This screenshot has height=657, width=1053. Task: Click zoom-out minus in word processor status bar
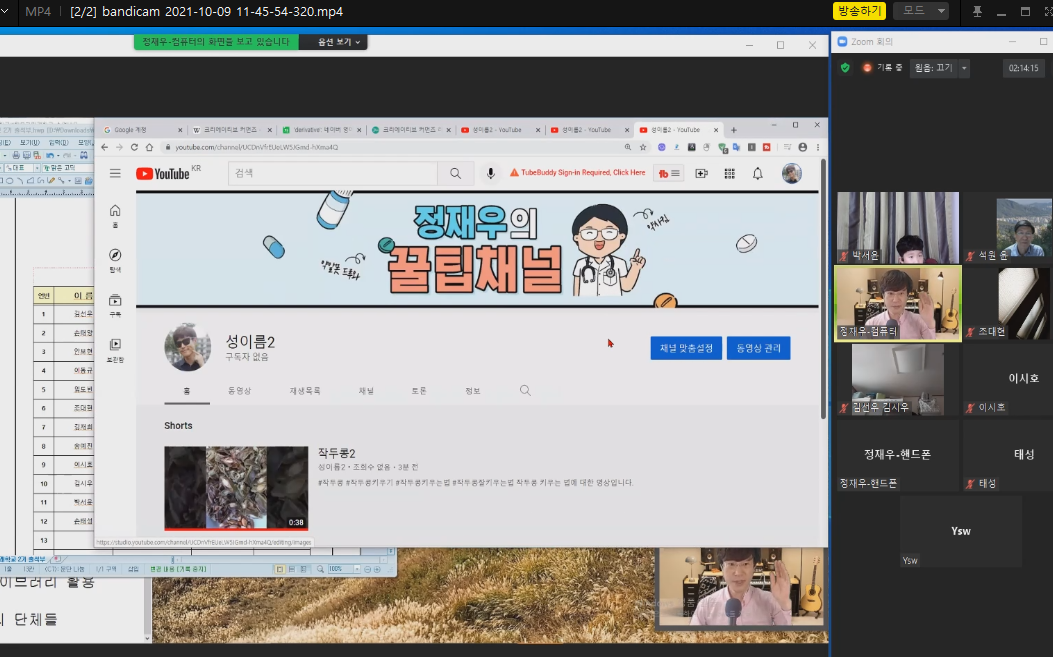[367, 569]
